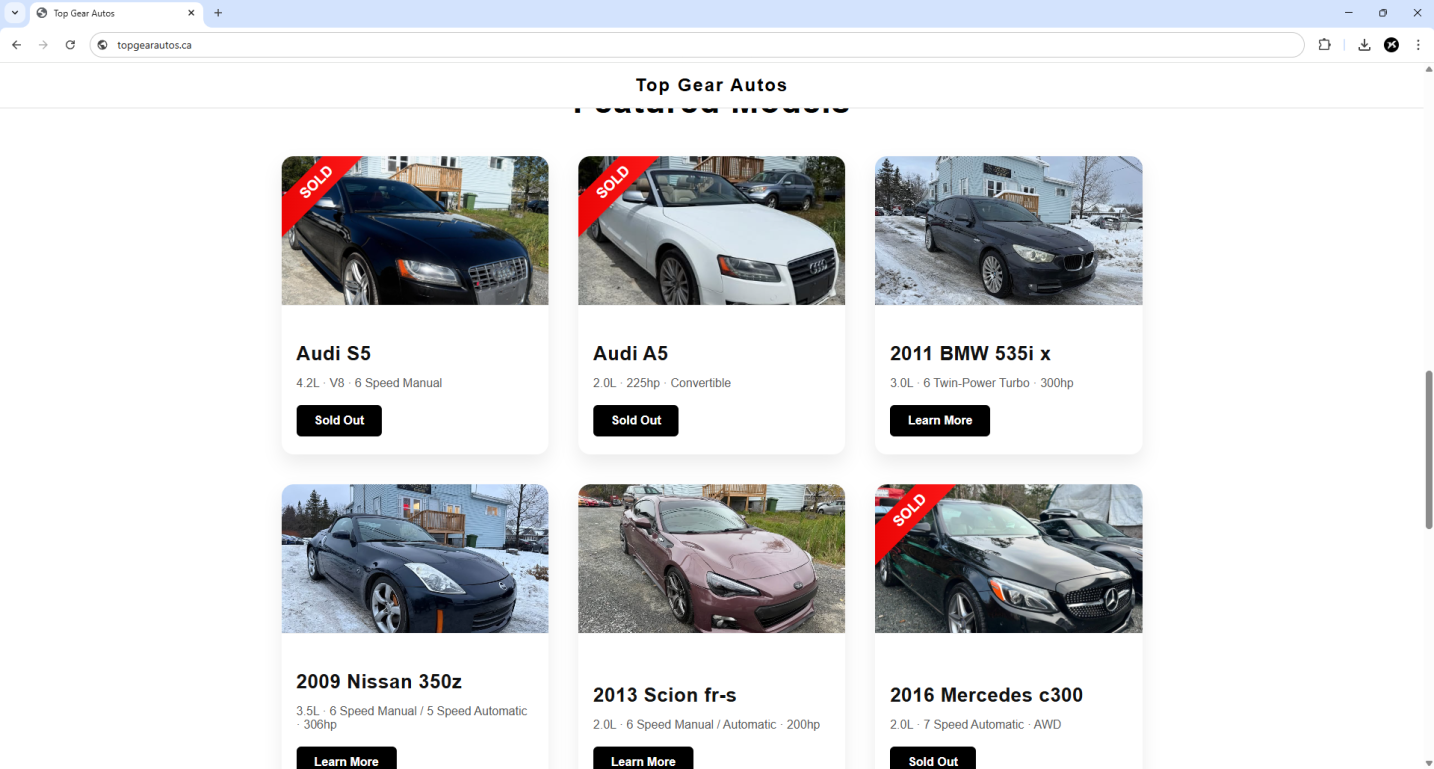View site information icon in address bar
Screen dimensions: 1434x769
[102, 45]
